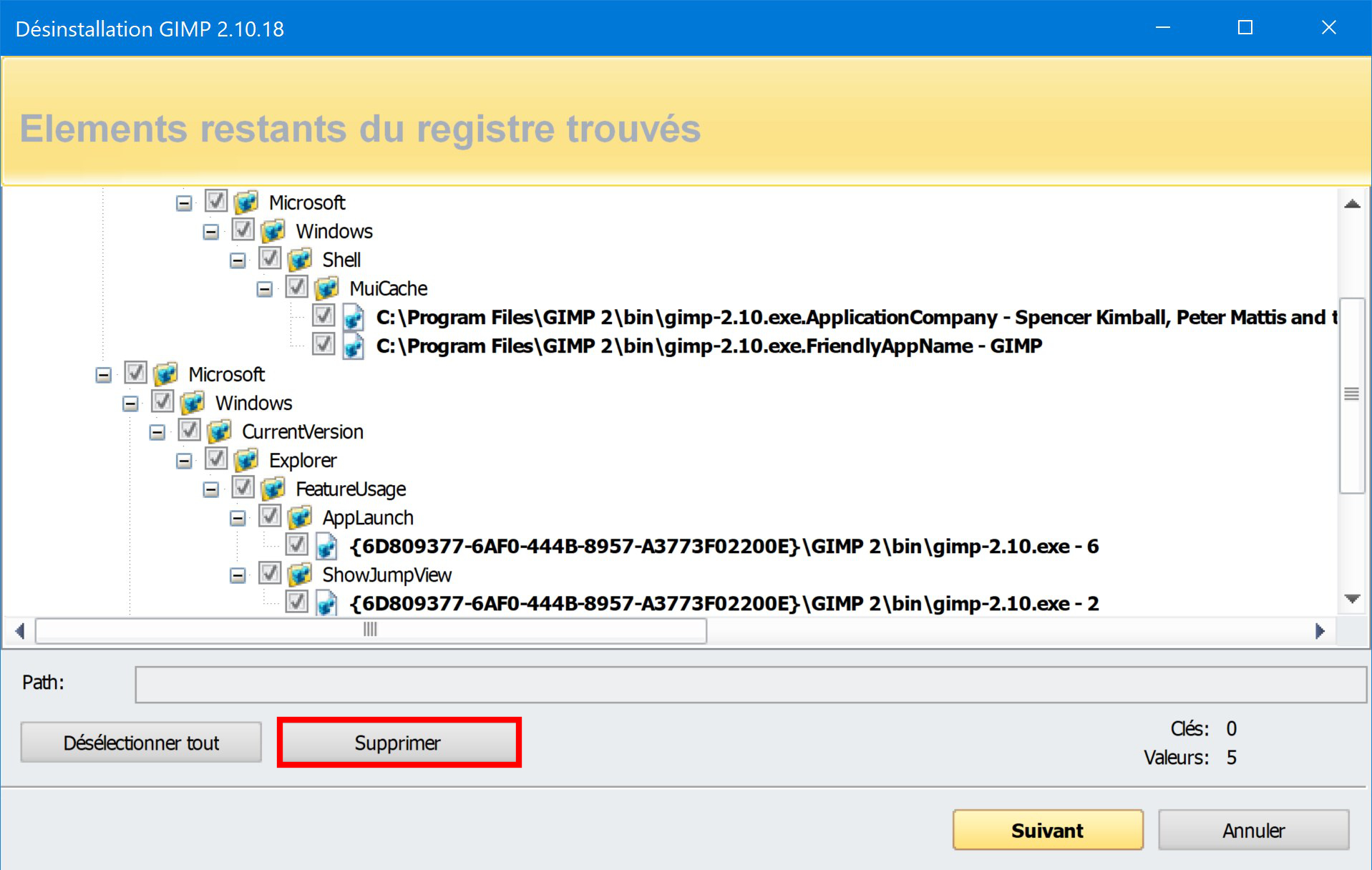Select the ApplicationCompany registry entry
The image size is (1372, 870).
pos(857,318)
